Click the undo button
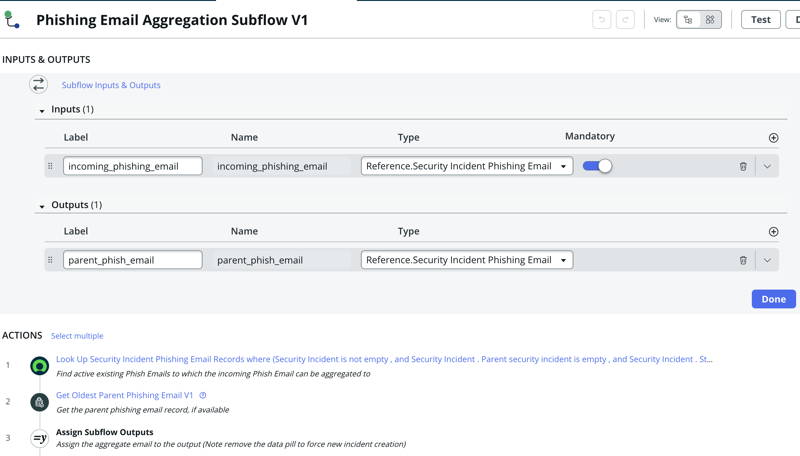The width and height of the screenshot is (800, 456). 602,20
